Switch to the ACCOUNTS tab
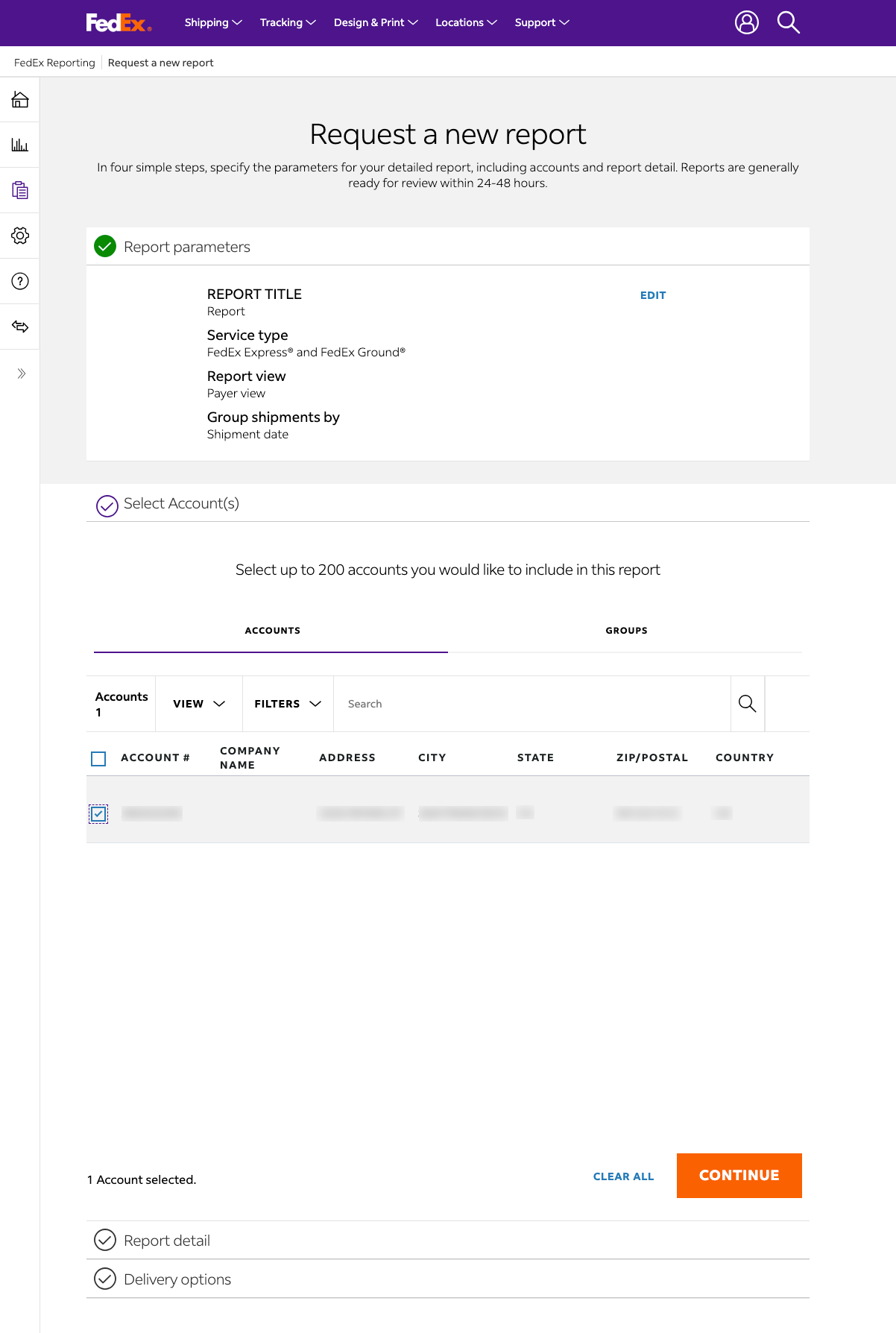This screenshot has width=896, height=1333. point(271,631)
